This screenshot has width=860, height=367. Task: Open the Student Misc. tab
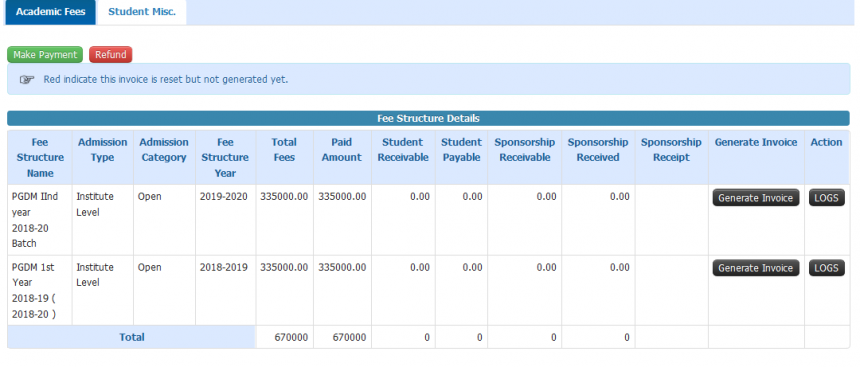coord(142,12)
